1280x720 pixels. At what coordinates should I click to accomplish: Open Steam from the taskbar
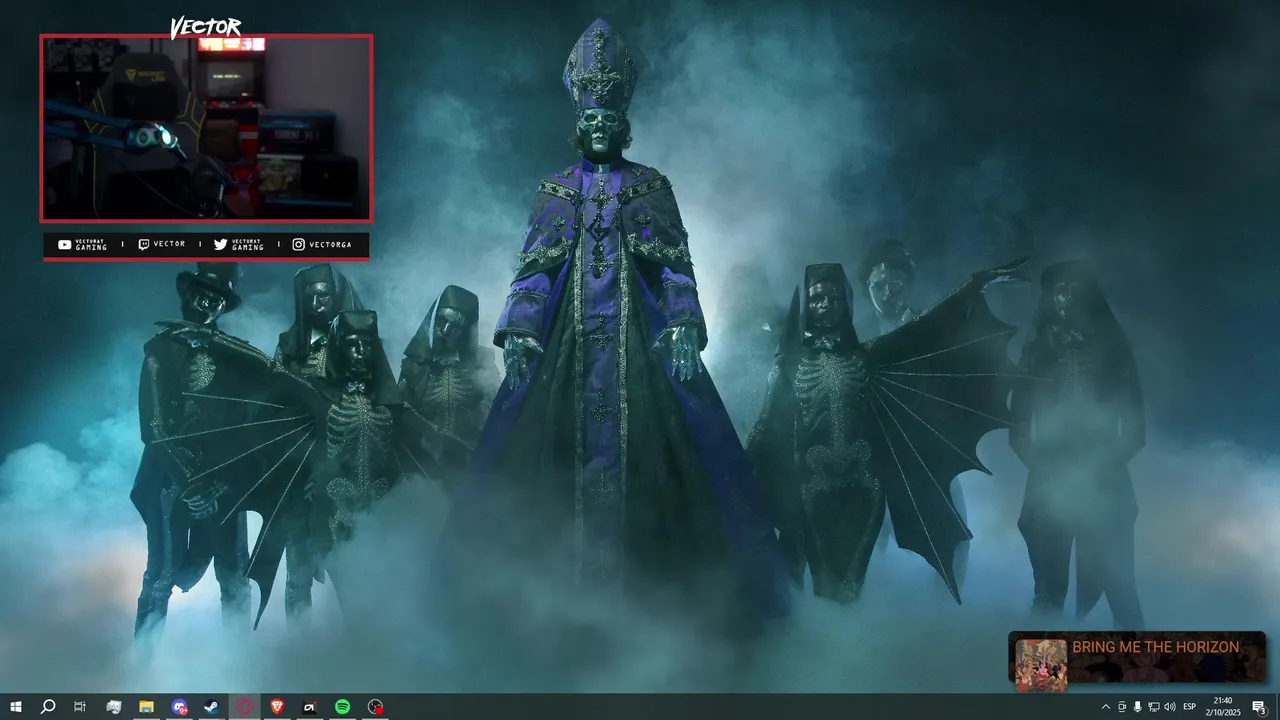(x=212, y=707)
